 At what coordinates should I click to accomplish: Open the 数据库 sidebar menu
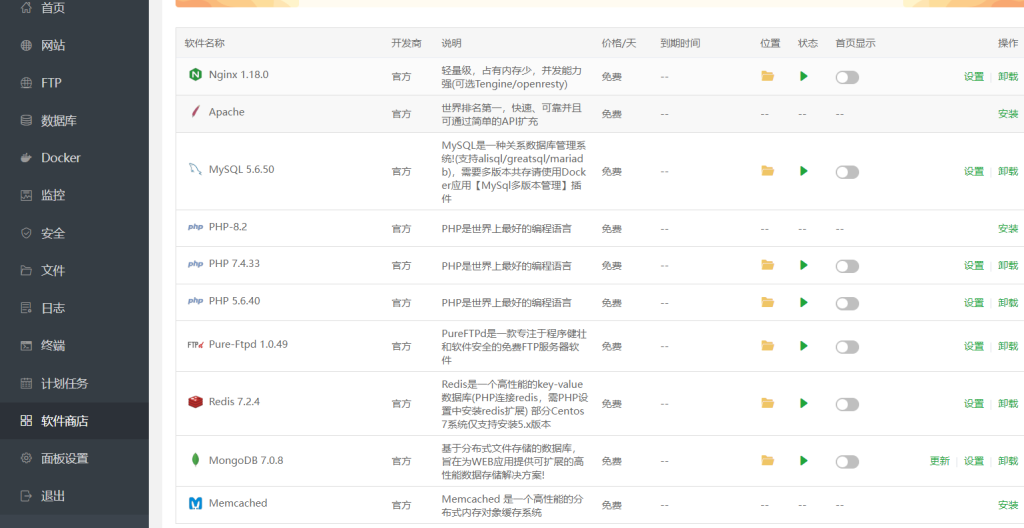click(x=74, y=120)
